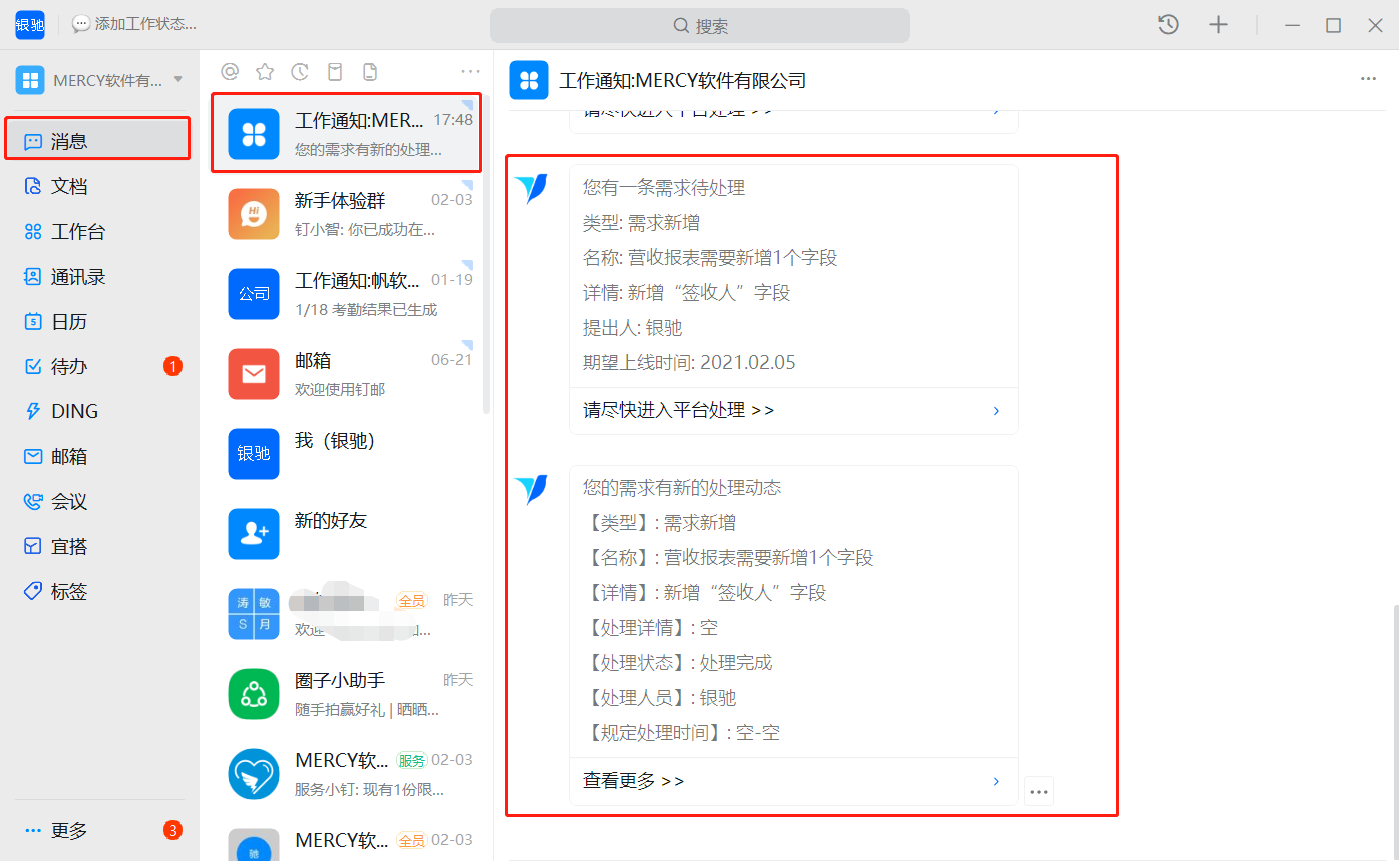This screenshot has width=1399, height=861.
Task: Open the three-dot menu above conversation list
Action: tap(470, 71)
